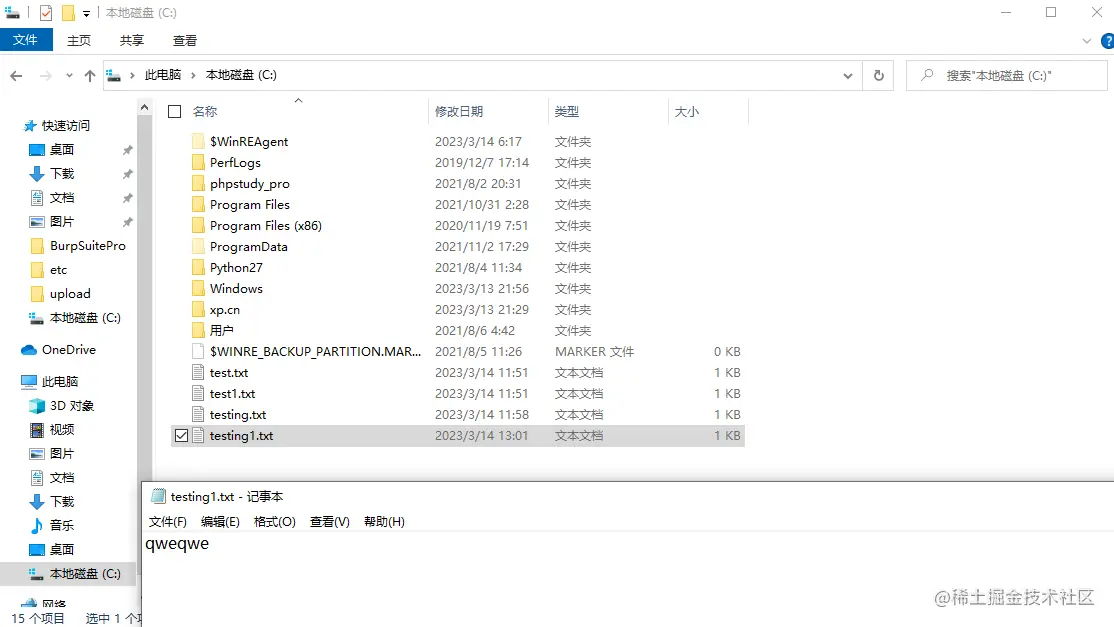Expand the ribbon with the chevron
This screenshot has width=1114, height=627.
(x=1086, y=41)
